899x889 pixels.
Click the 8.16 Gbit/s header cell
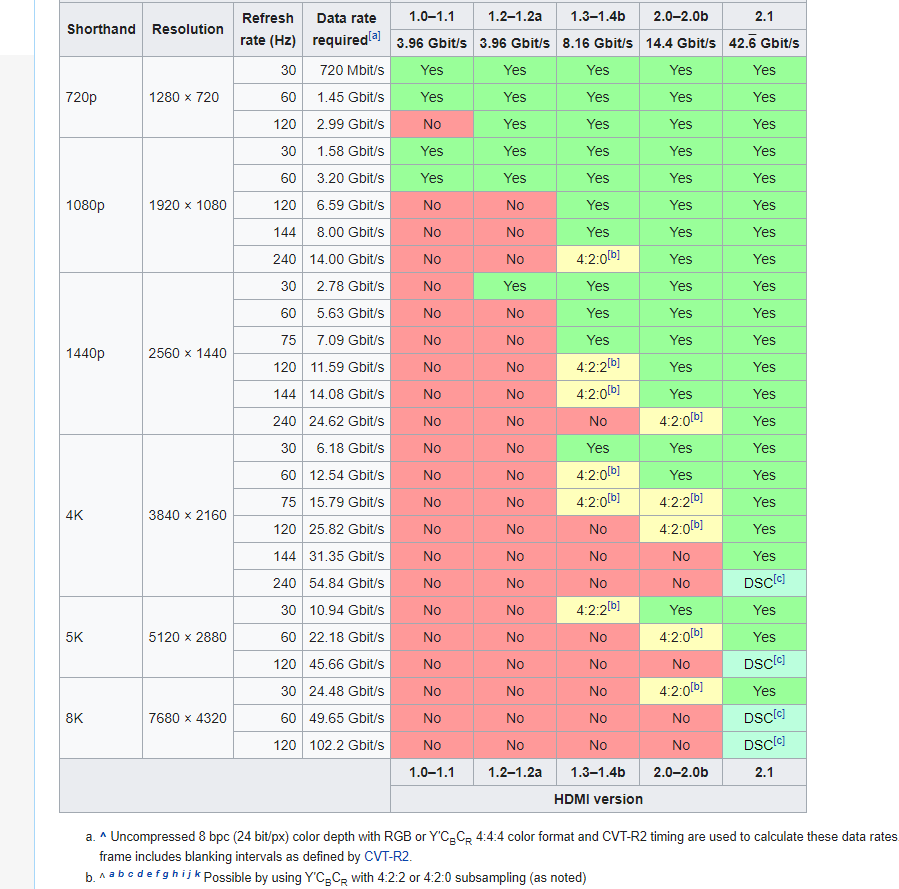[597, 43]
